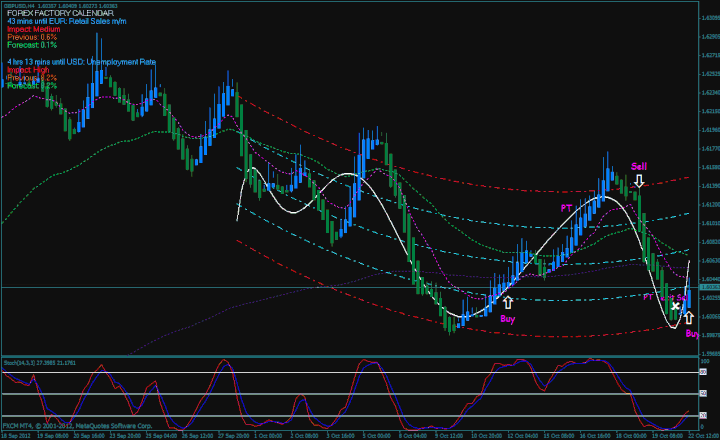Image resolution: width=720 pixels, height=440 pixels.
Task: Click the 5 Oct 00:00 date label
Action: (x=377, y=435)
